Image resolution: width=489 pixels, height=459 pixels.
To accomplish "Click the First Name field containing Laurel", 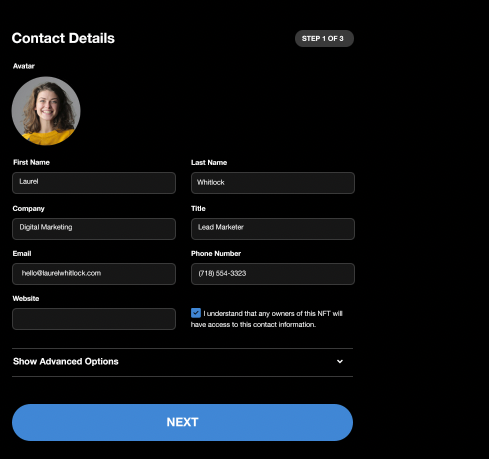I will [94, 183].
